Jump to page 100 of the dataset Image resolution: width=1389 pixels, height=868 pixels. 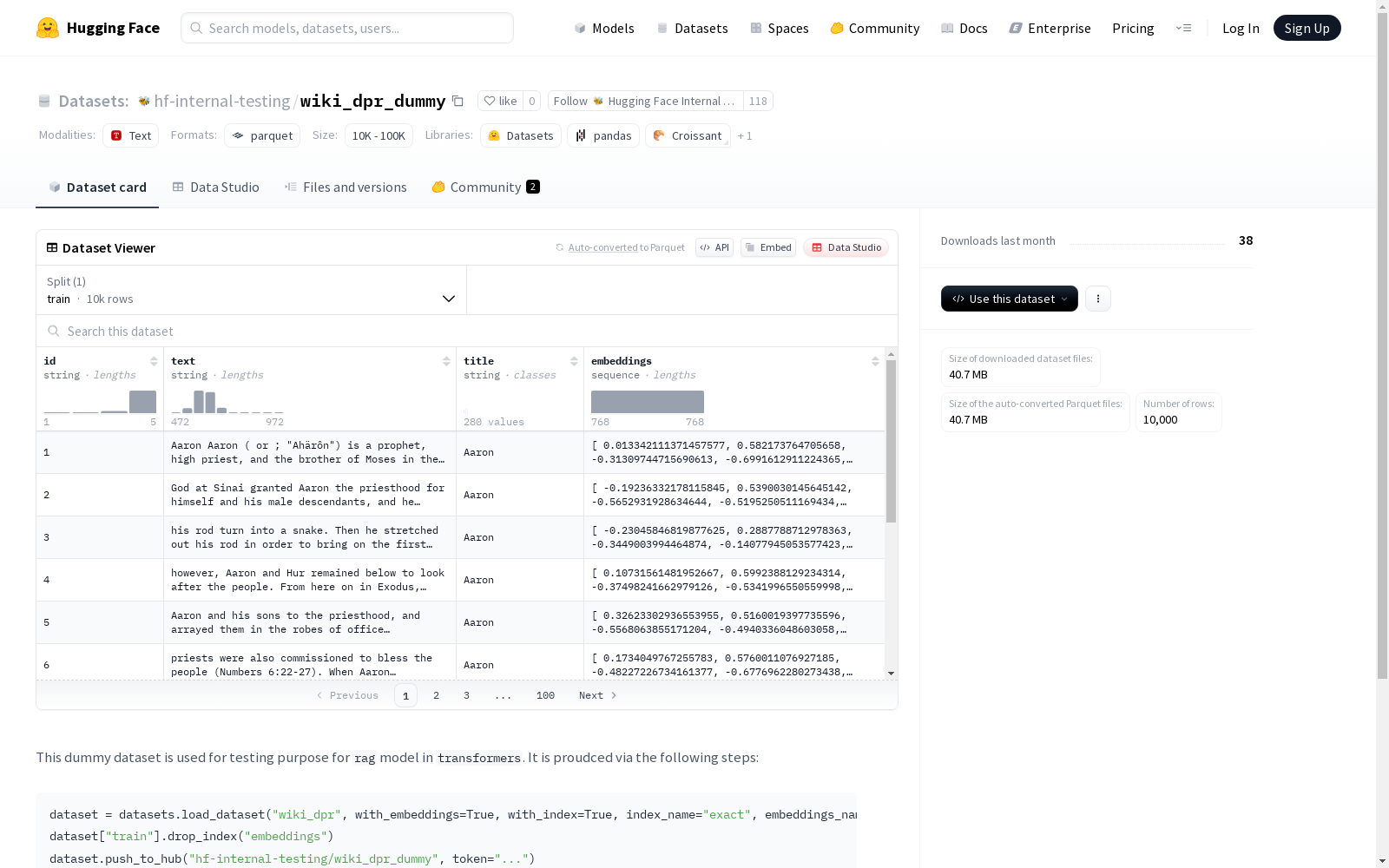coord(545,695)
